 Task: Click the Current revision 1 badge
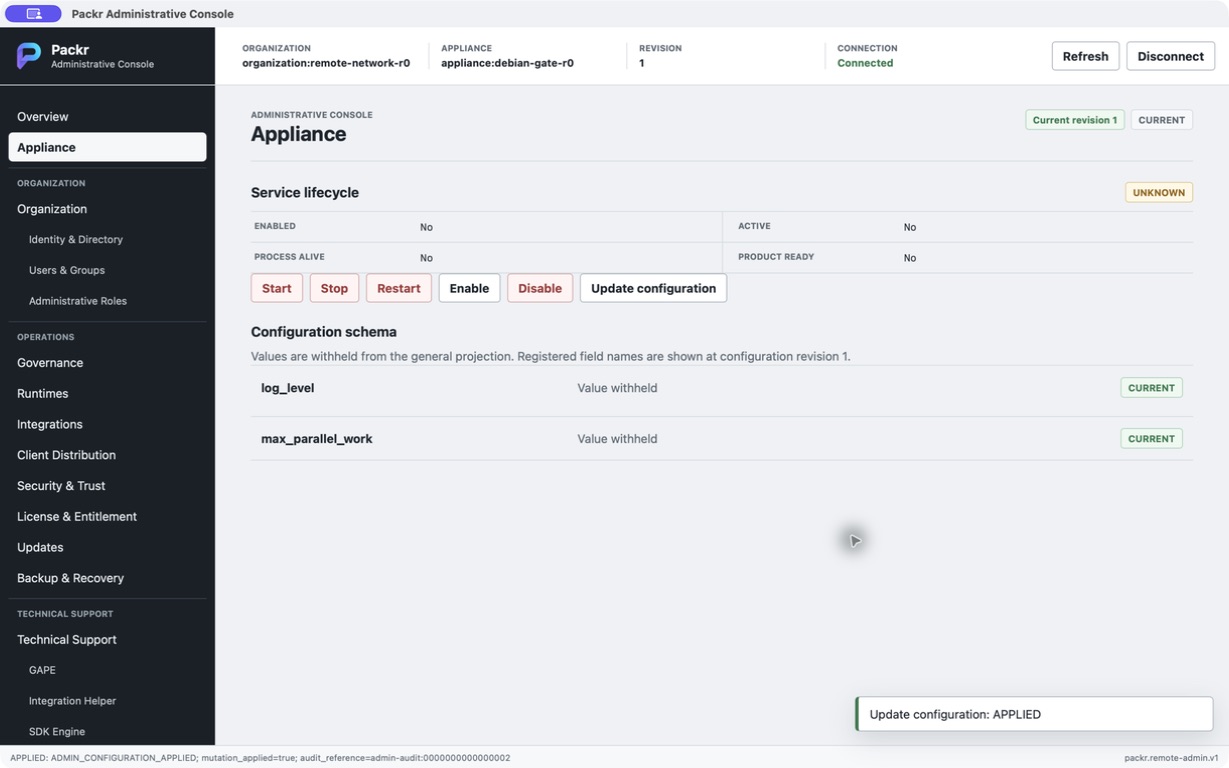tap(1075, 120)
